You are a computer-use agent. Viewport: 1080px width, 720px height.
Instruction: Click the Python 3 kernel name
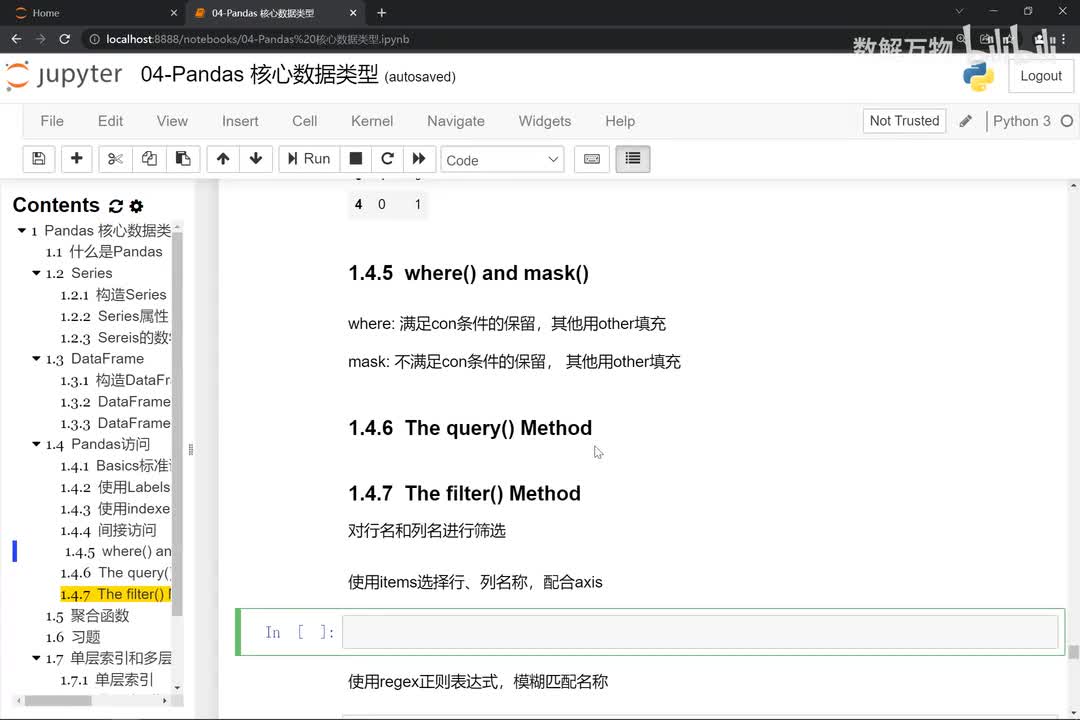(x=1021, y=121)
